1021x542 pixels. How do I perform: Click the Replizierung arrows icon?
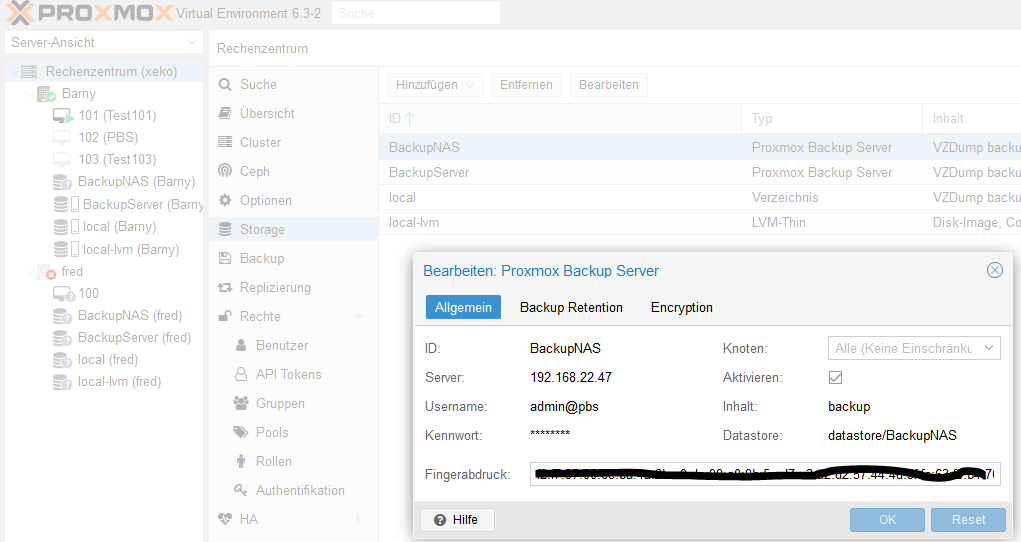(x=225, y=287)
